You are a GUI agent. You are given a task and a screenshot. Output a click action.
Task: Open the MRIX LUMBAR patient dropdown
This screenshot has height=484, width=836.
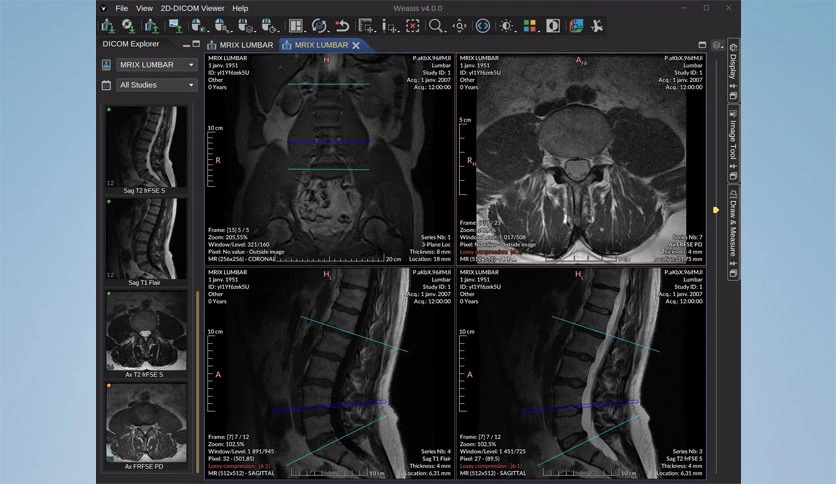(x=157, y=64)
